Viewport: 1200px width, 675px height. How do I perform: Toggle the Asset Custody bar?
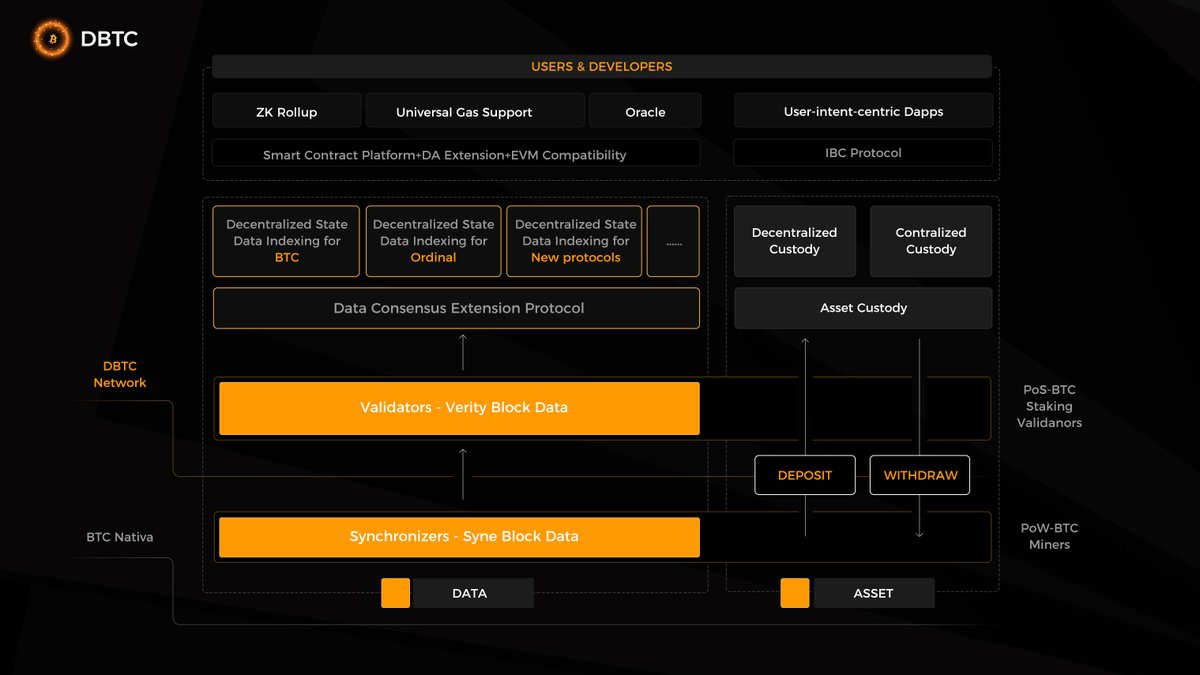(x=862, y=307)
